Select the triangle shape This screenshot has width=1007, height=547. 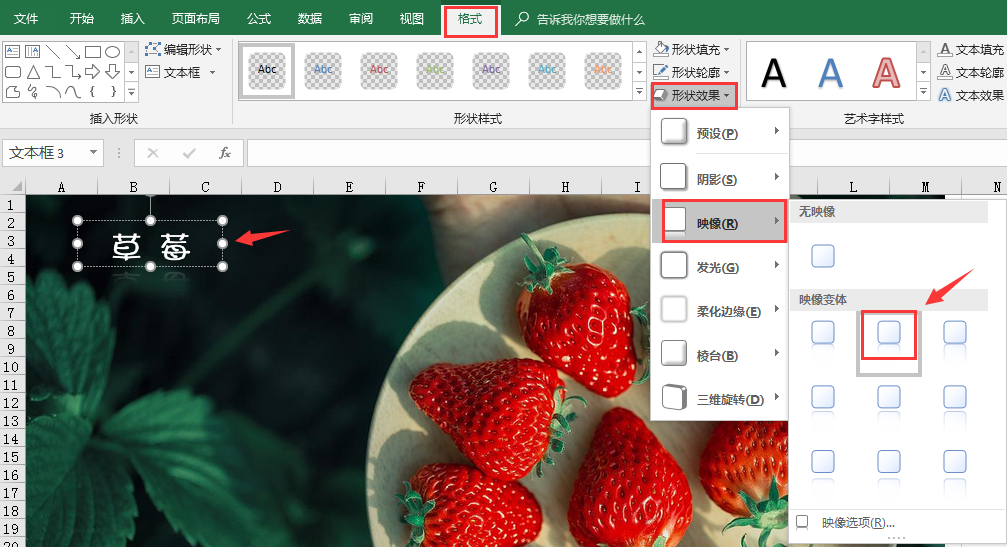coord(33,71)
